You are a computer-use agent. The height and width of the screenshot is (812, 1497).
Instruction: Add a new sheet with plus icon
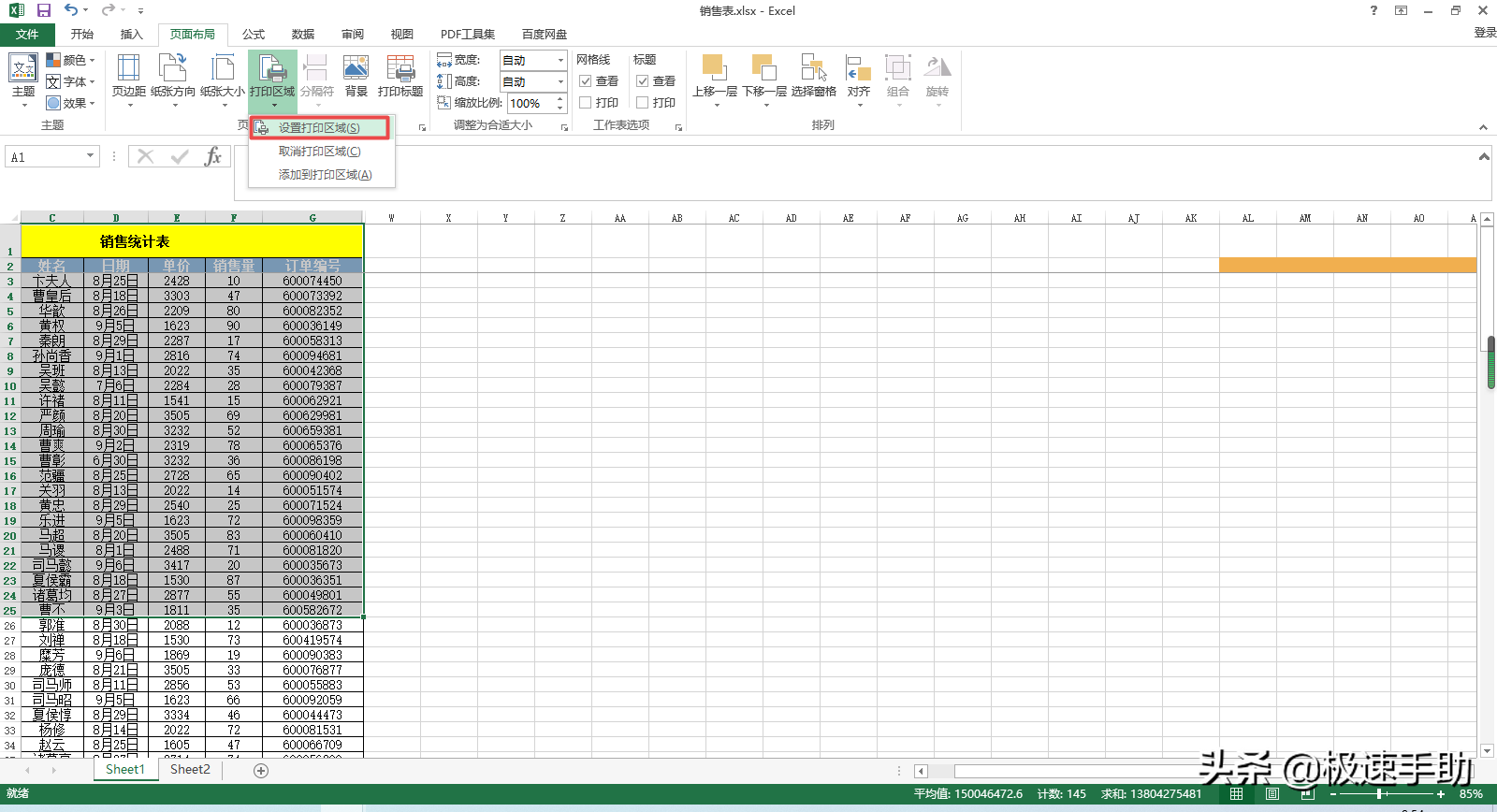pos(261,771)
